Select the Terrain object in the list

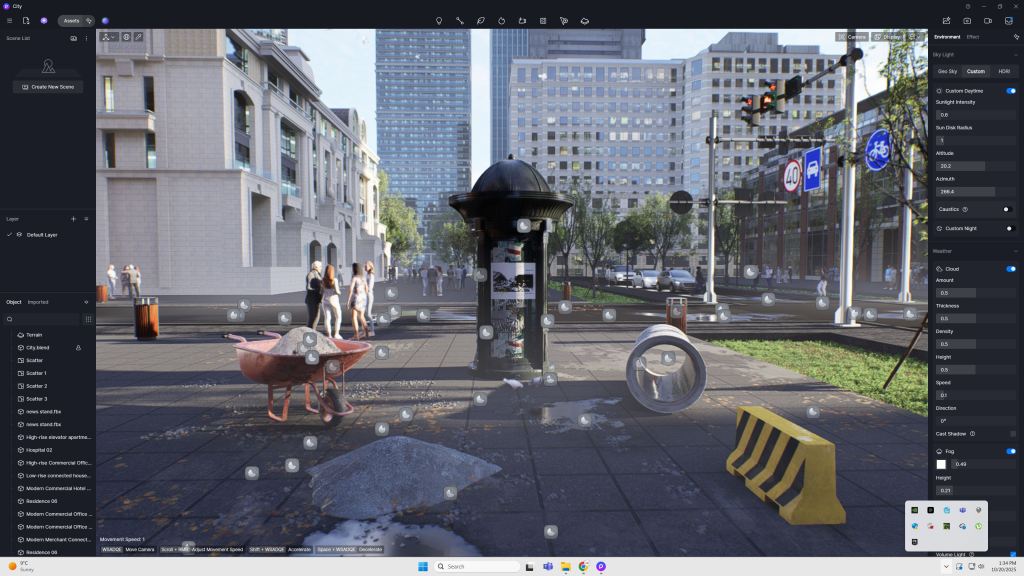pyautogui.click(x=34, y=334)
